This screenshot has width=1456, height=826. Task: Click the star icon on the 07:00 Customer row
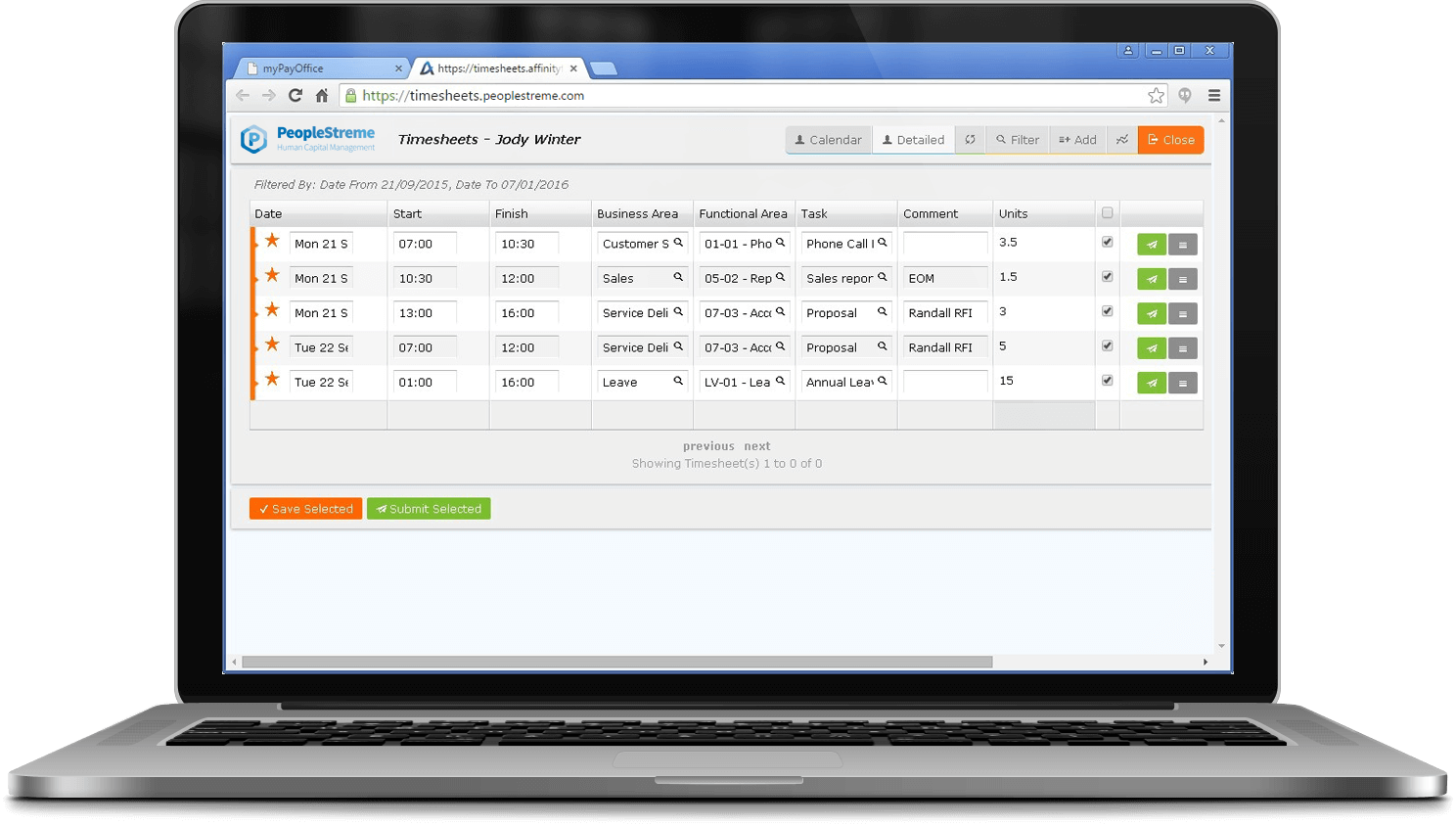(x=272, y=241)
